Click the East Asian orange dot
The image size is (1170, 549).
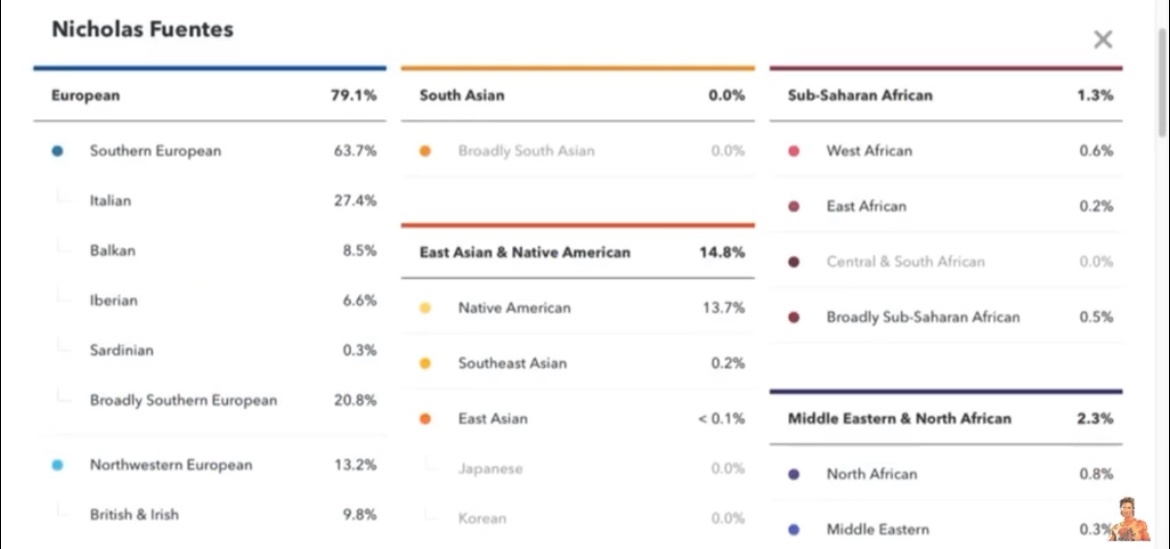pyautogui.click(x=425, y=419)
